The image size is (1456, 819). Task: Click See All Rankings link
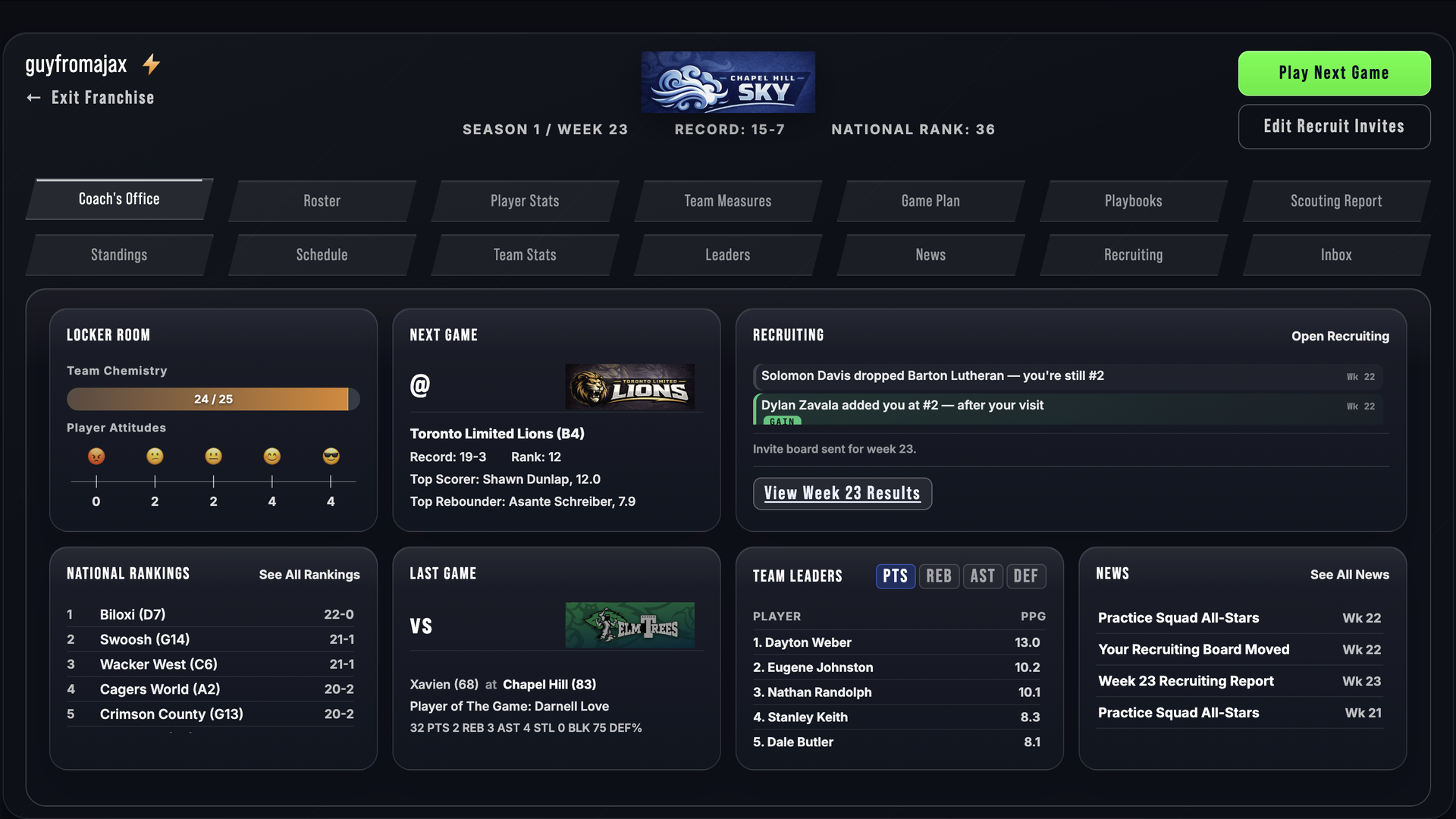309,575
